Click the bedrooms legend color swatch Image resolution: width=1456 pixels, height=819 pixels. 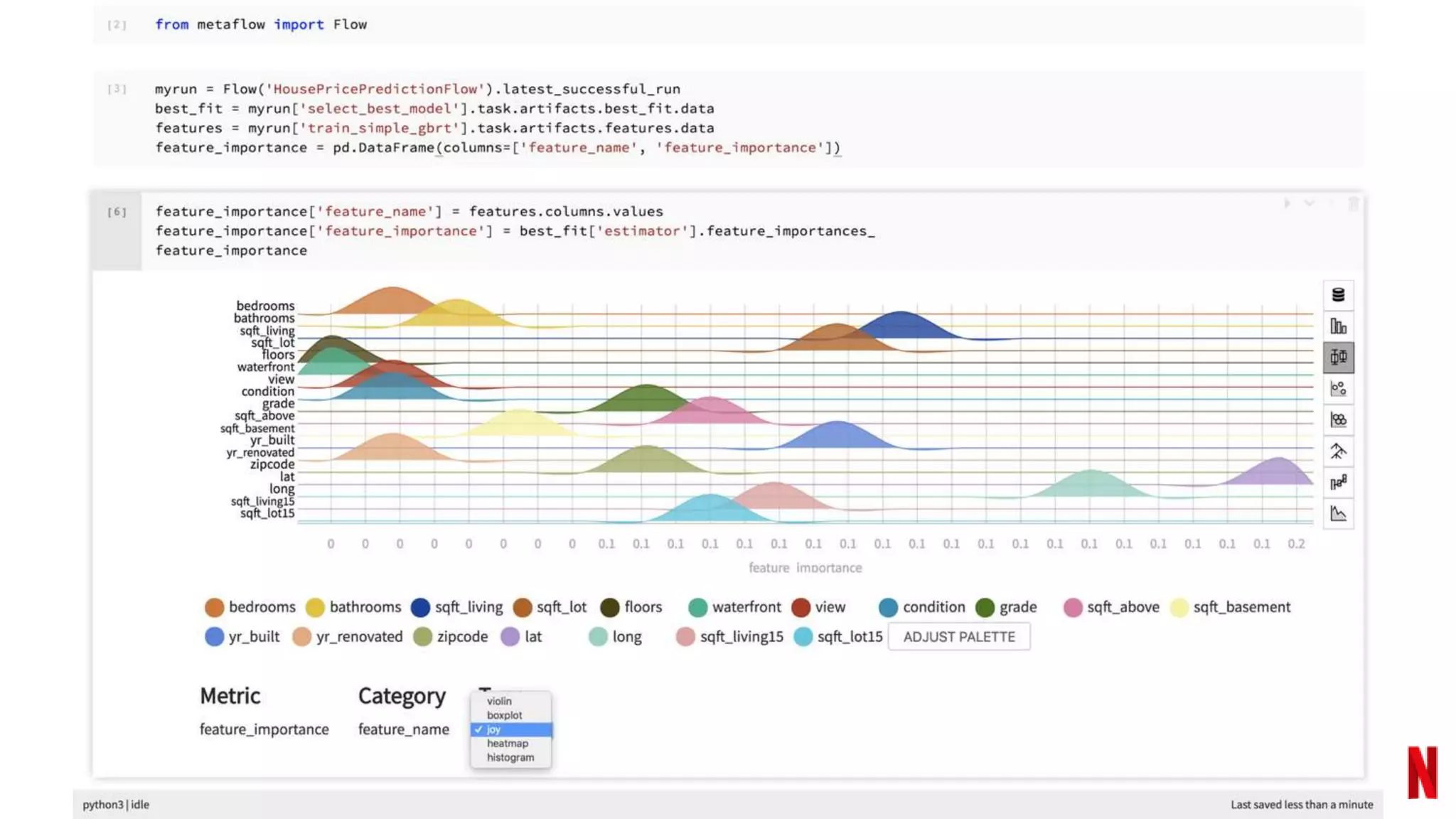[x=214, y=607]
